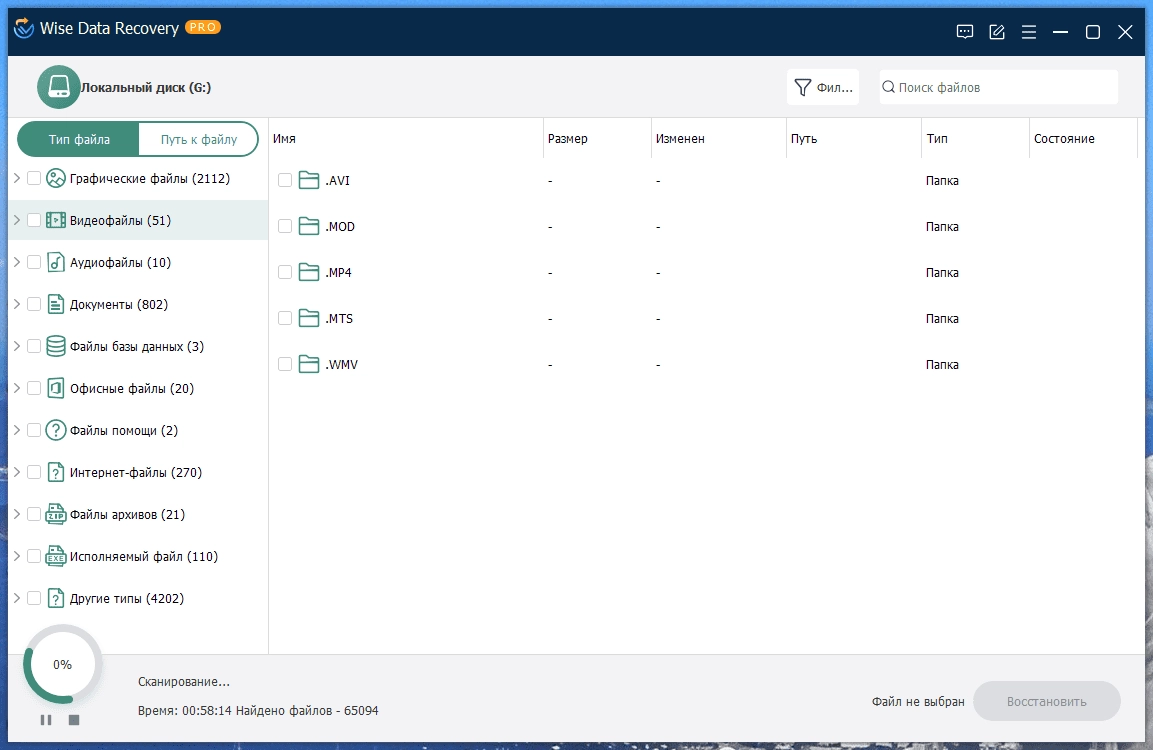Click the Файлы помощи question mark icon
1153x750 pixels.
tap(56, 429)
